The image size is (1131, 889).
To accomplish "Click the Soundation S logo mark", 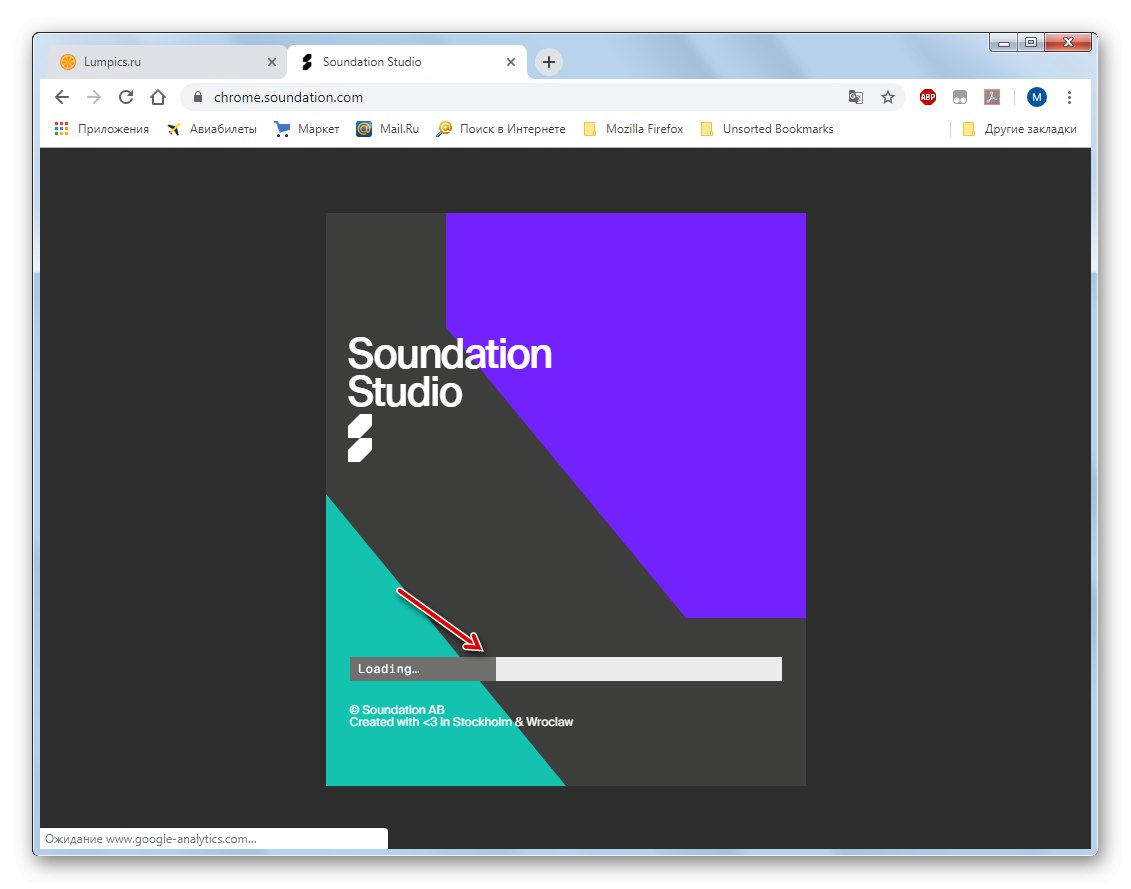I will 360,438.
